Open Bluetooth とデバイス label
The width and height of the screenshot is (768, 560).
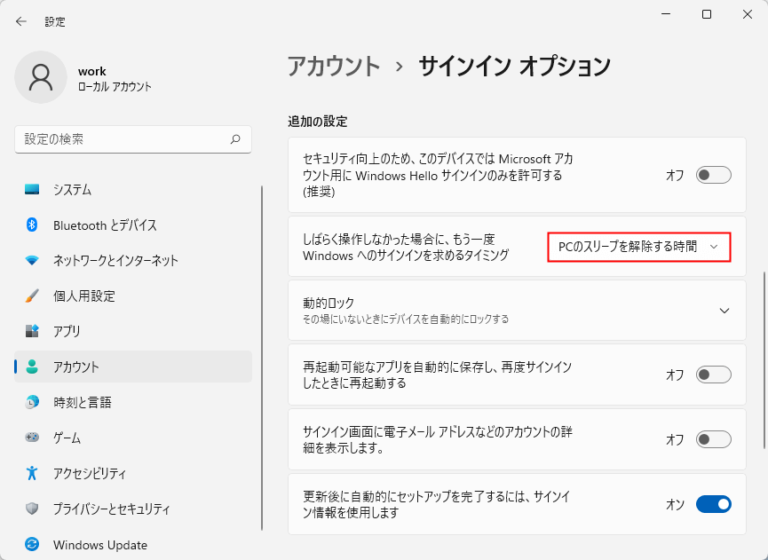point(105,225)
